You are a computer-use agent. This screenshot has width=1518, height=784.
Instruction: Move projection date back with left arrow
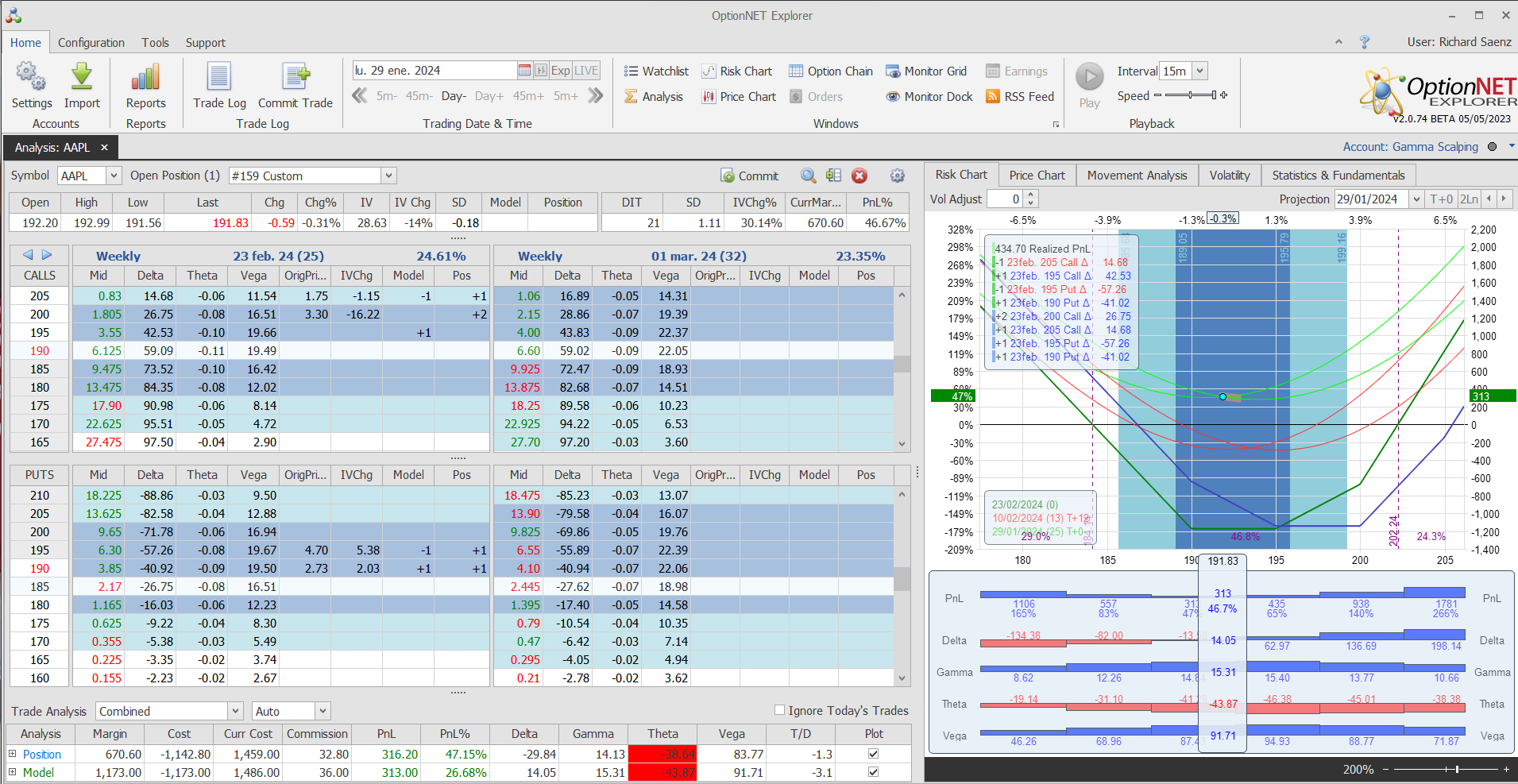(x=1489, y=199)
